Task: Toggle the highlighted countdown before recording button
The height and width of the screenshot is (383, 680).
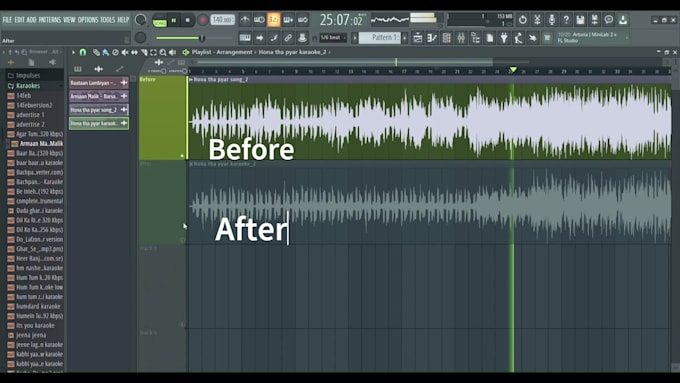Action: point(274,20)
